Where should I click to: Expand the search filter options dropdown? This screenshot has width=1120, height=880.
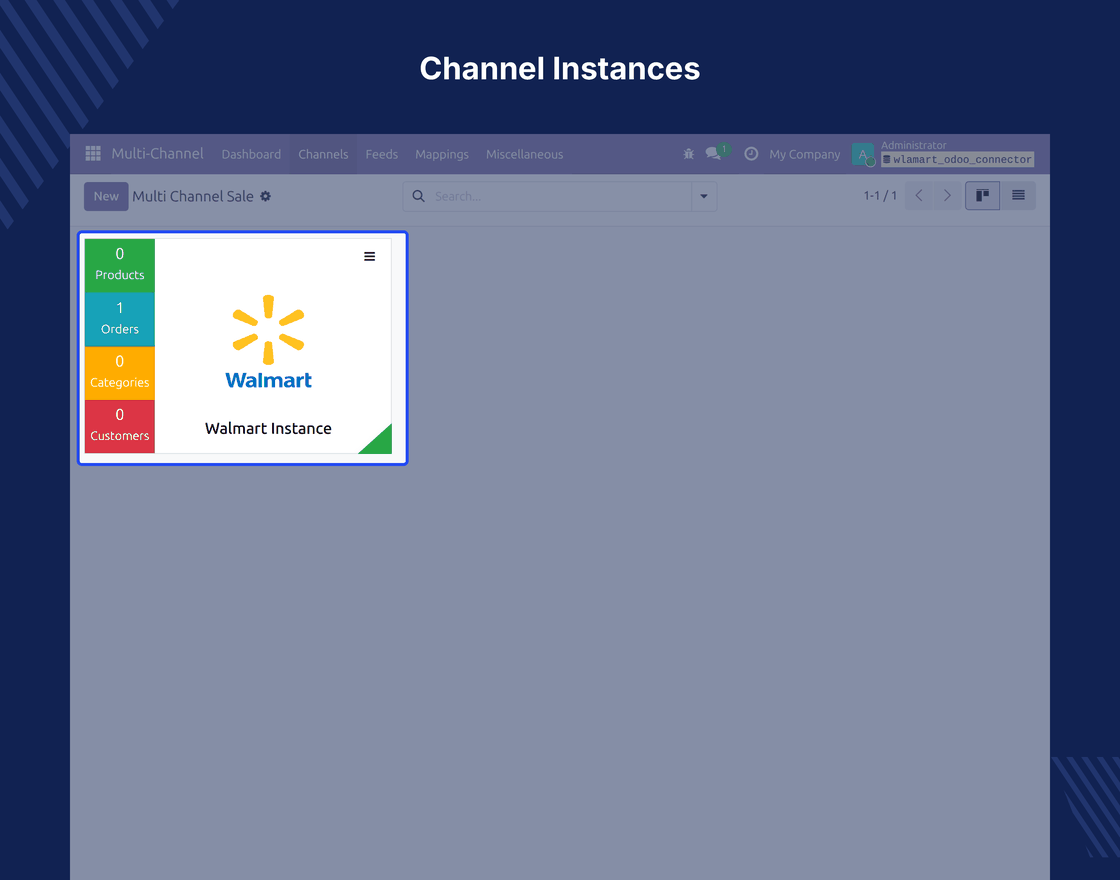[704, 196]
